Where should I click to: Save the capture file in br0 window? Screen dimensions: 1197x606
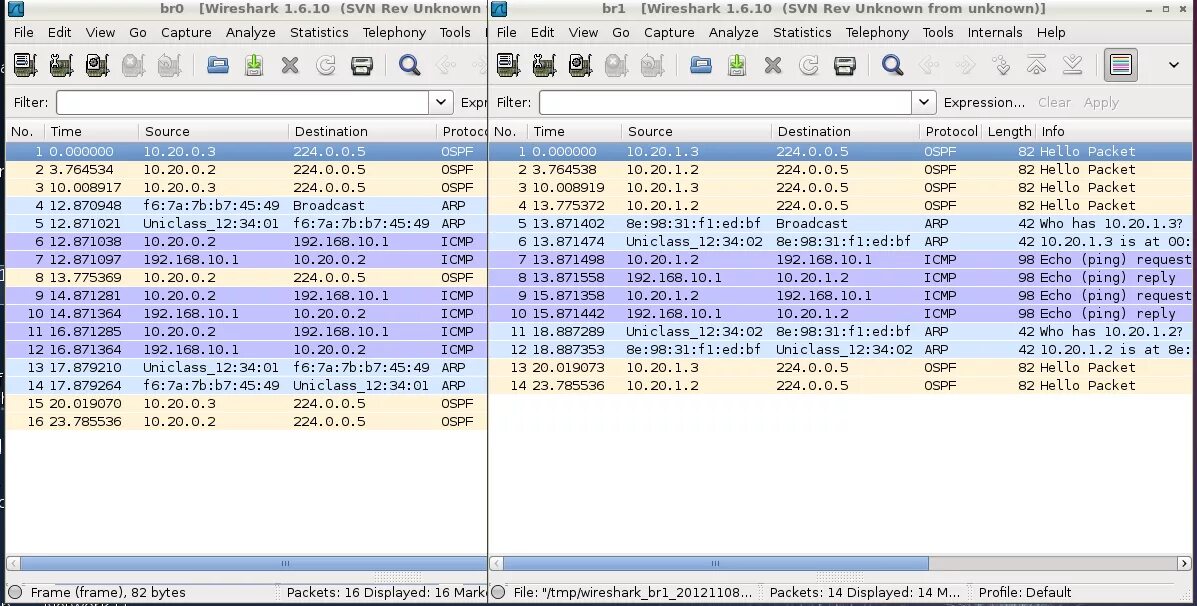click(253, 66)
